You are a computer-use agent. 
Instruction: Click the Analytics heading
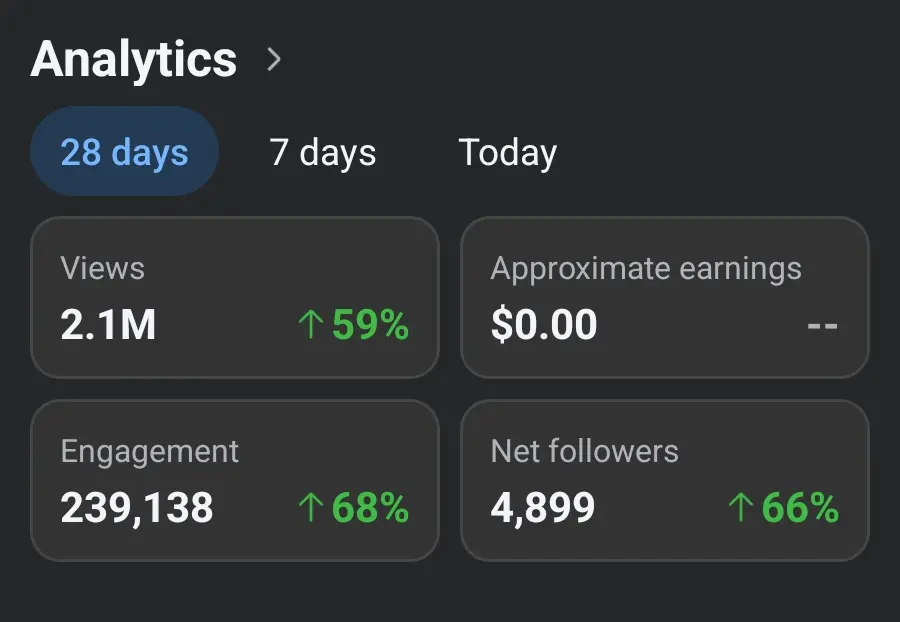133,59
